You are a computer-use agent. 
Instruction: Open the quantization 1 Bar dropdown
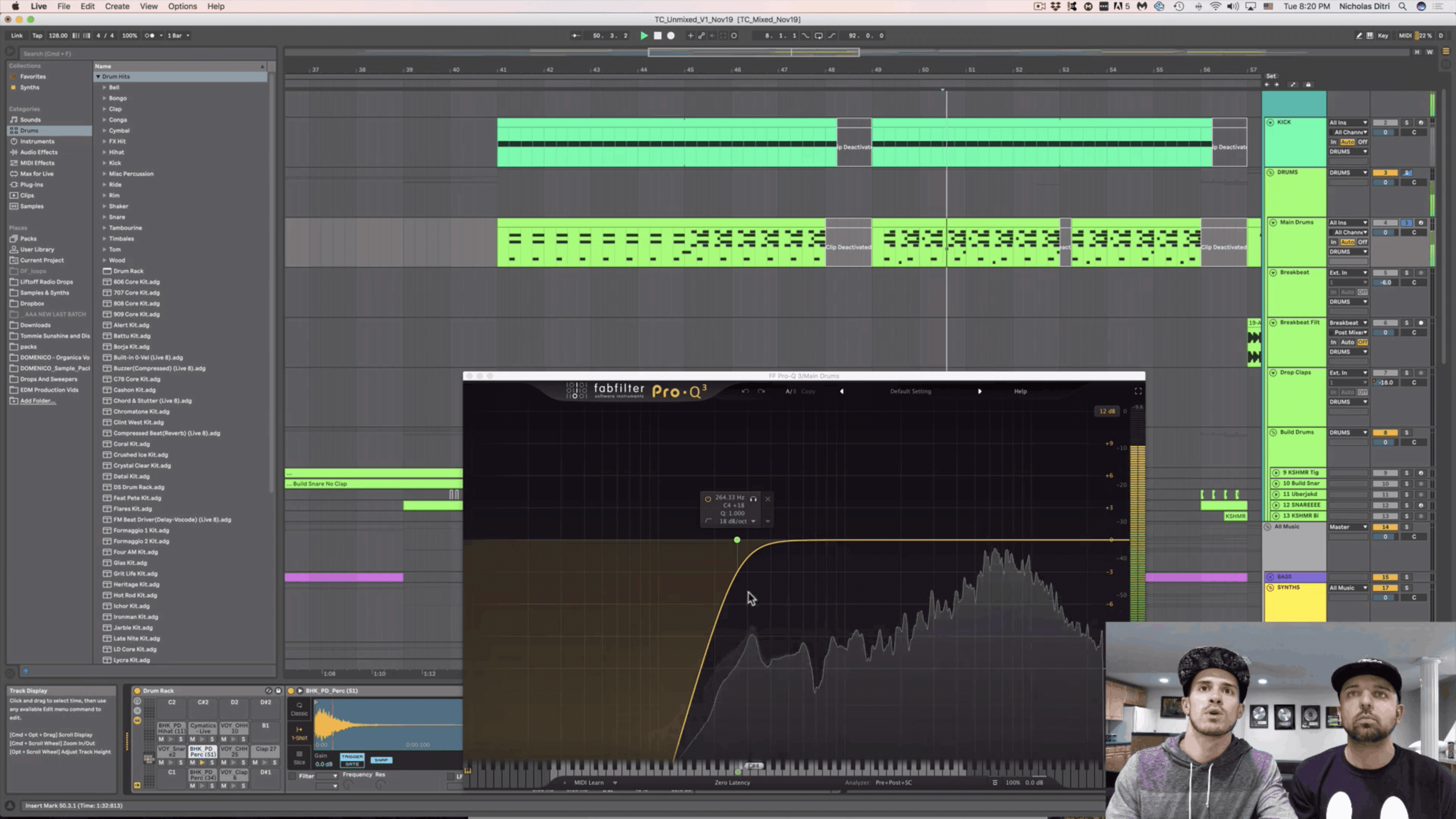[178, 35]
